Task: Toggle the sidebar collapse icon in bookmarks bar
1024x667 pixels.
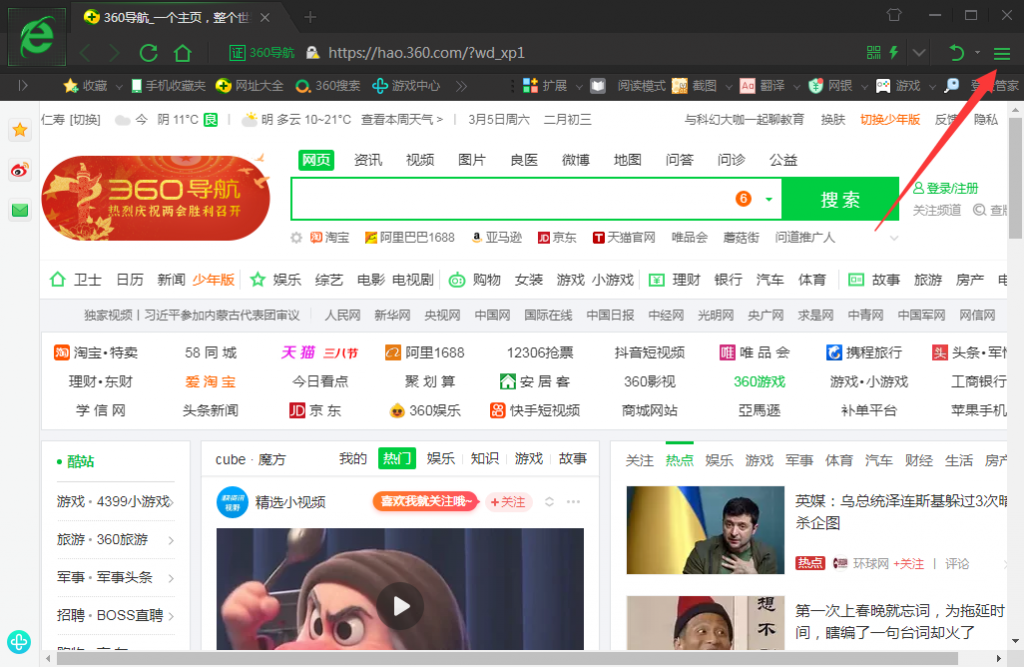Action: [x=23, y=86]
